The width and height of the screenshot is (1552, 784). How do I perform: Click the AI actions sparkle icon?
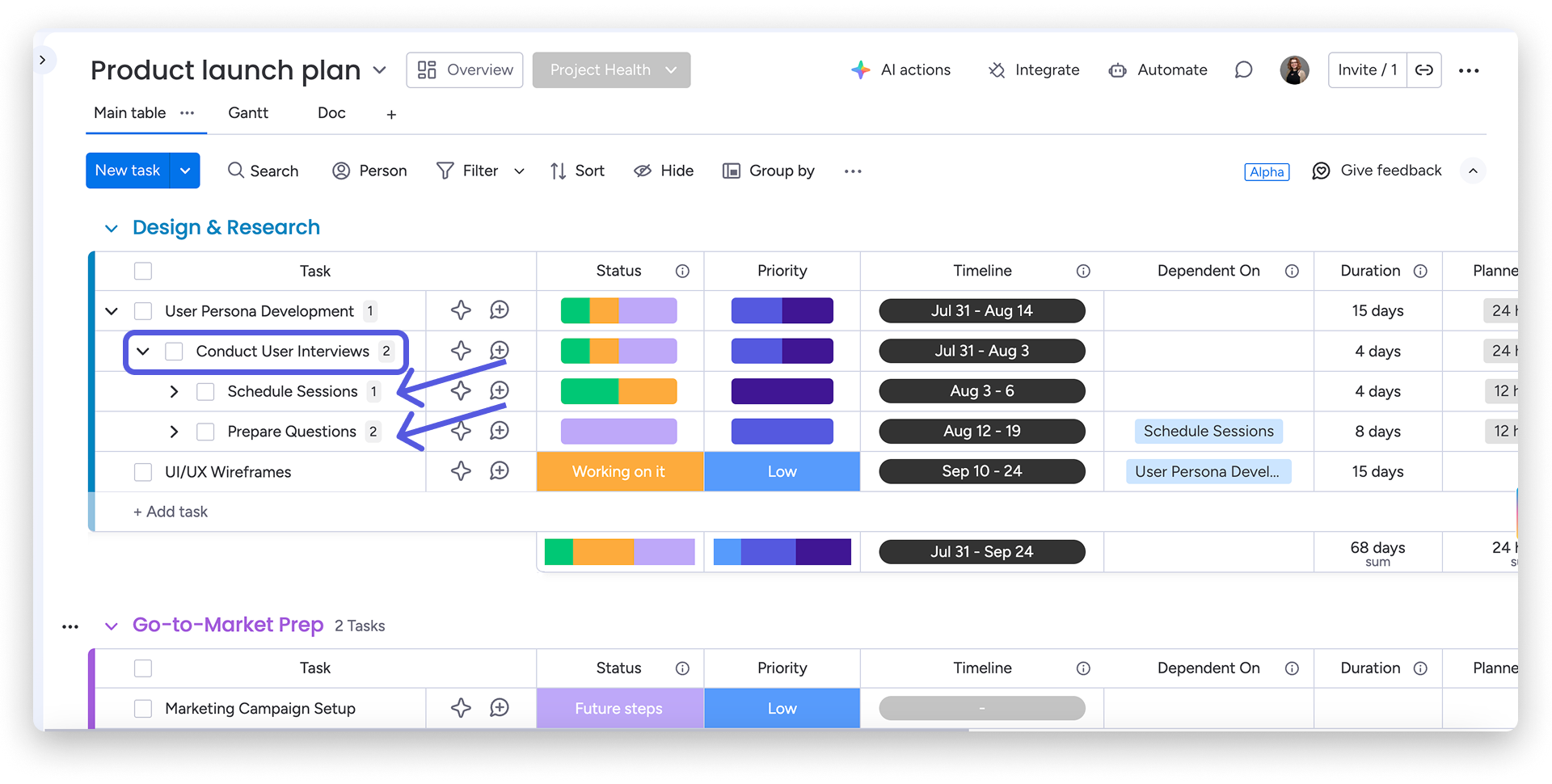coord(860,70)
